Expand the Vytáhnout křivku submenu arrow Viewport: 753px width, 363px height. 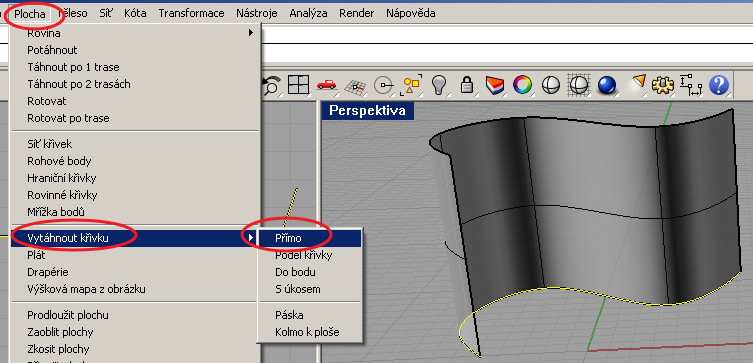250,237
